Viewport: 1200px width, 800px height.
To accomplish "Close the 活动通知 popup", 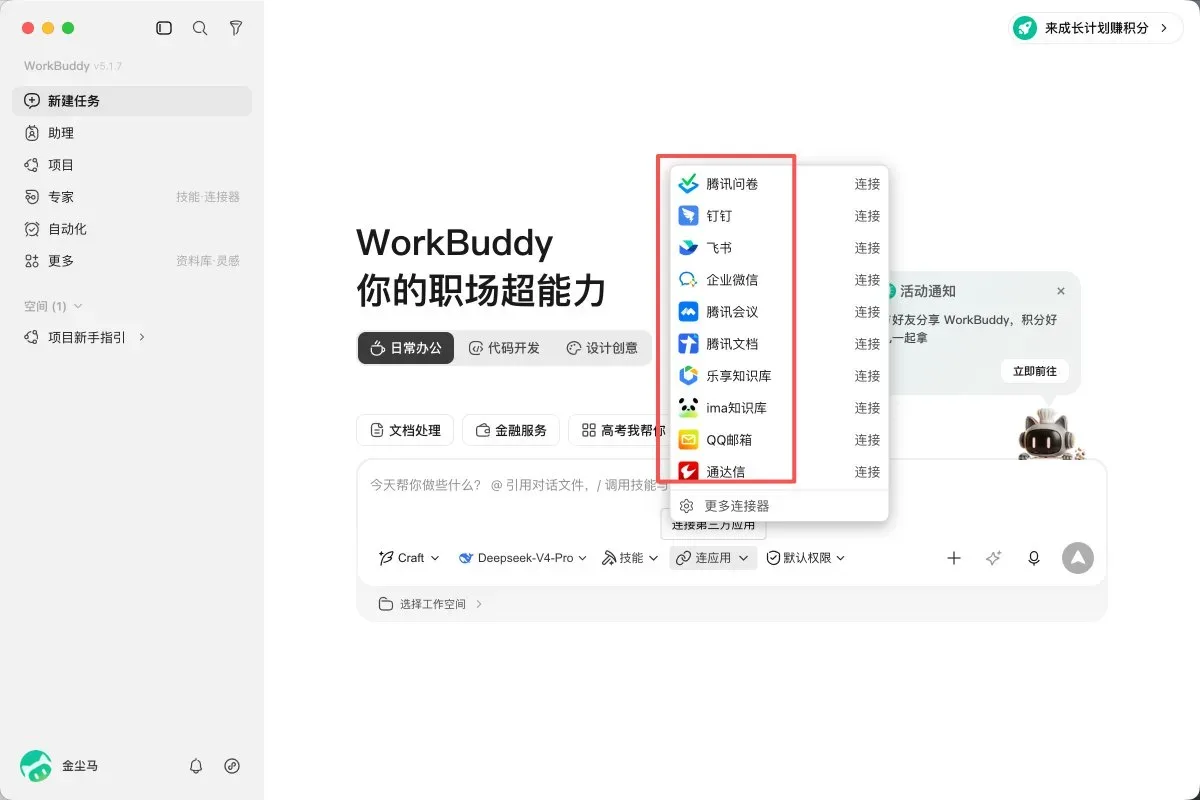I will (1061, 291).
